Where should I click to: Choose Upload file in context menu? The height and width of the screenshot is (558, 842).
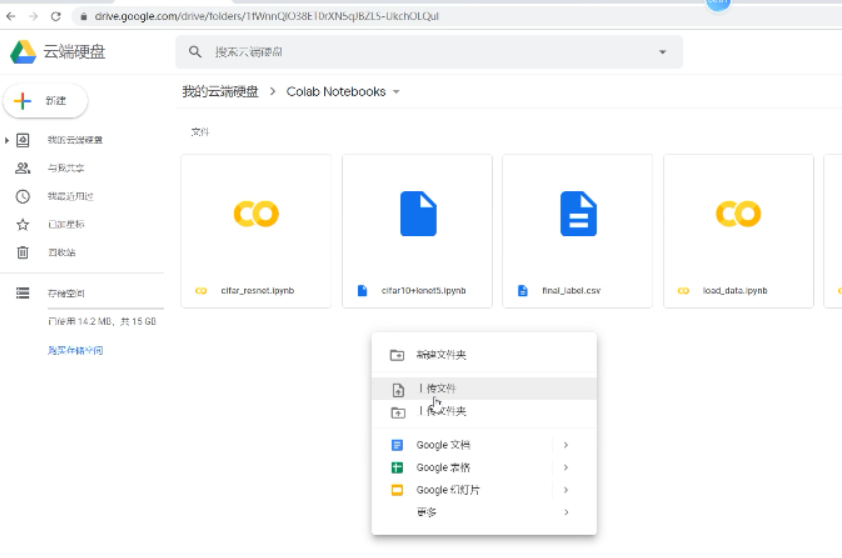(484, 389)
